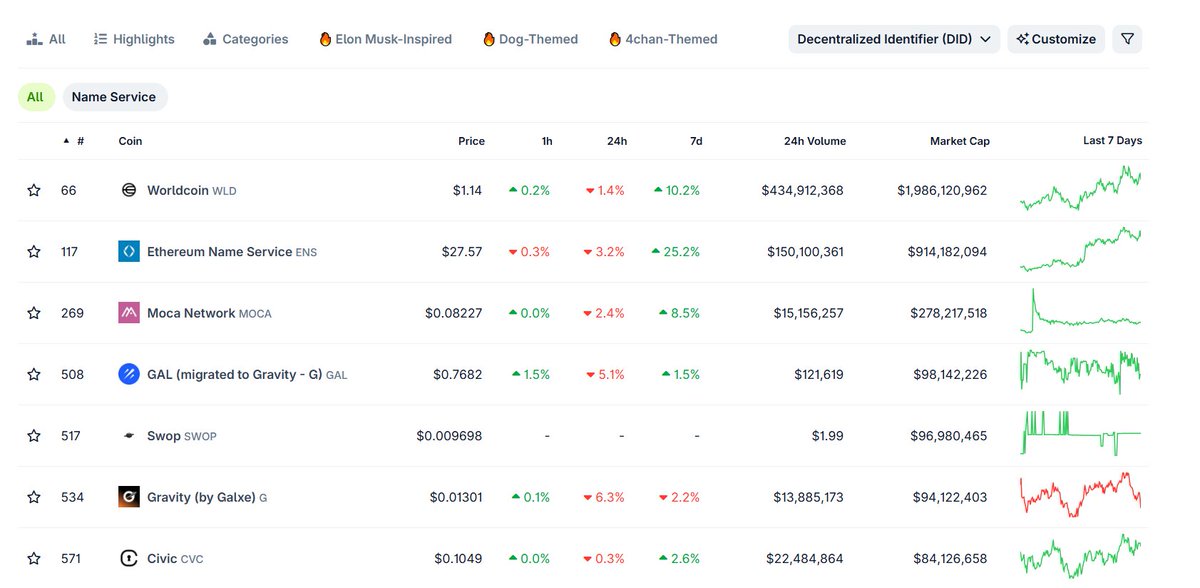Toggle the star on the Swop row
This screenshot has height=588, width=1200.
point(34,436)
